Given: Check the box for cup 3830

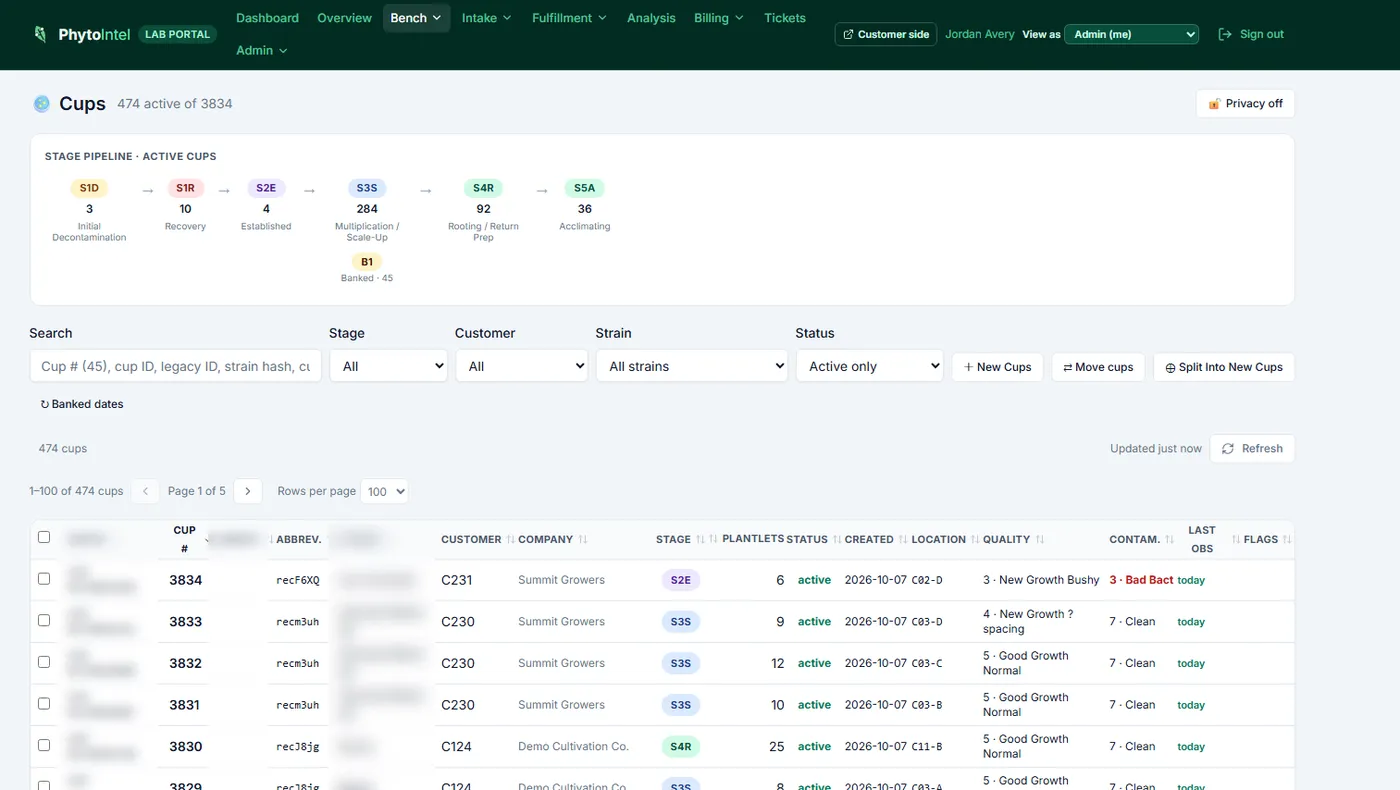Looking at the screenshot, I should pyautogui.click(x=44, y=745).
